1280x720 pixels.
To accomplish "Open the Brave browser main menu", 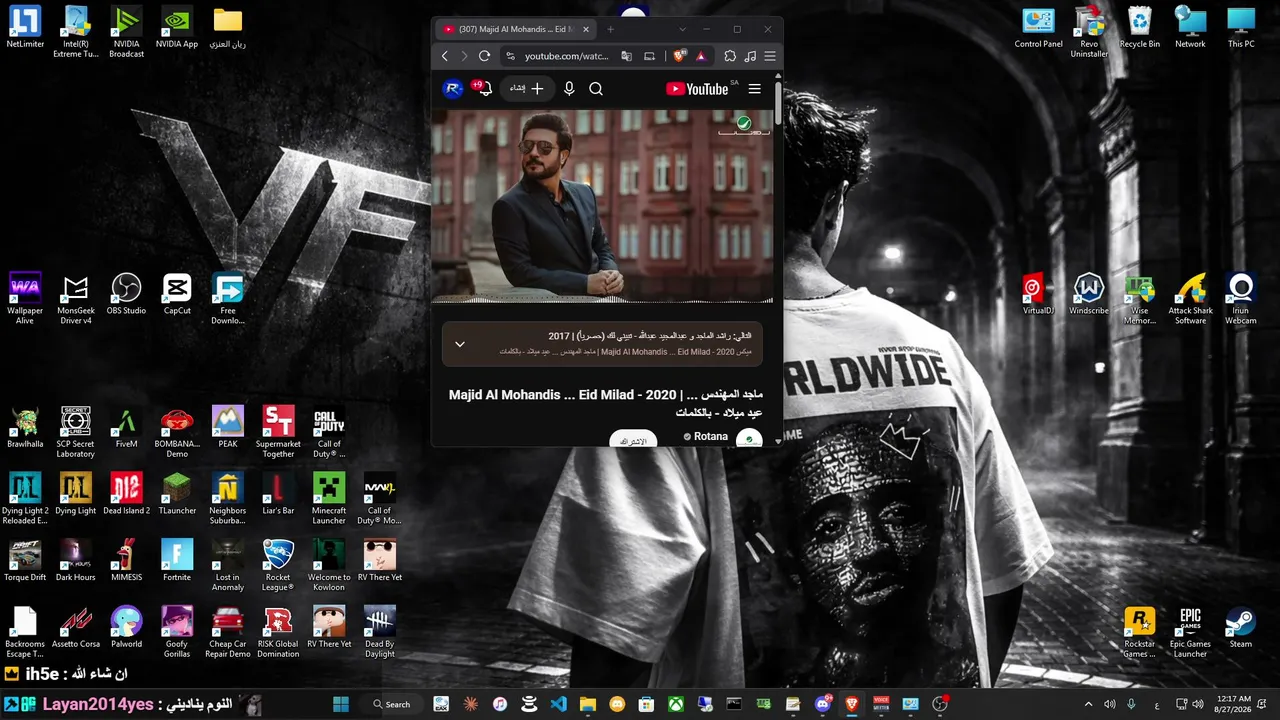I will click(770, 56).
